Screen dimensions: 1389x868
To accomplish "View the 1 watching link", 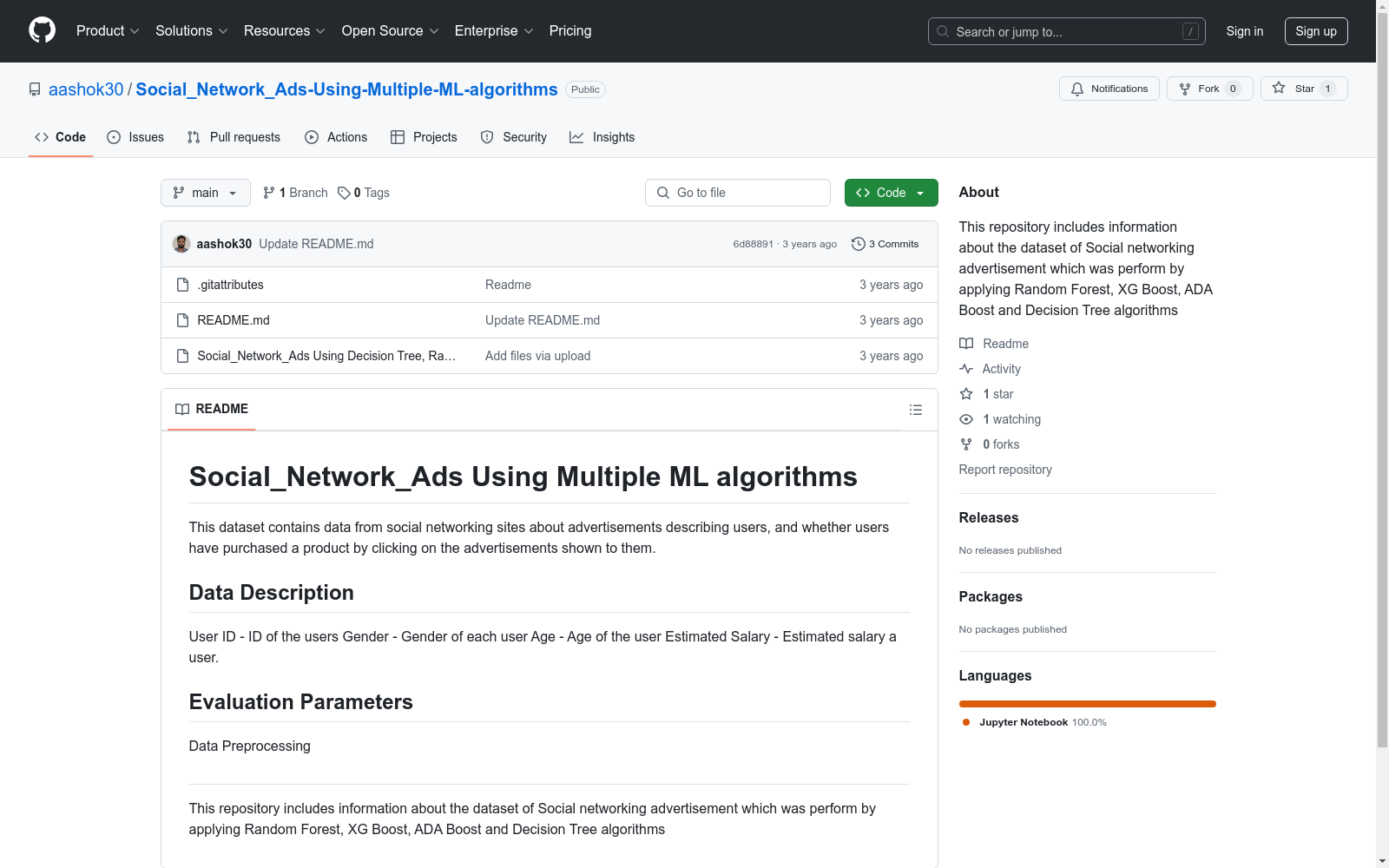I will tap(1001, 419).
